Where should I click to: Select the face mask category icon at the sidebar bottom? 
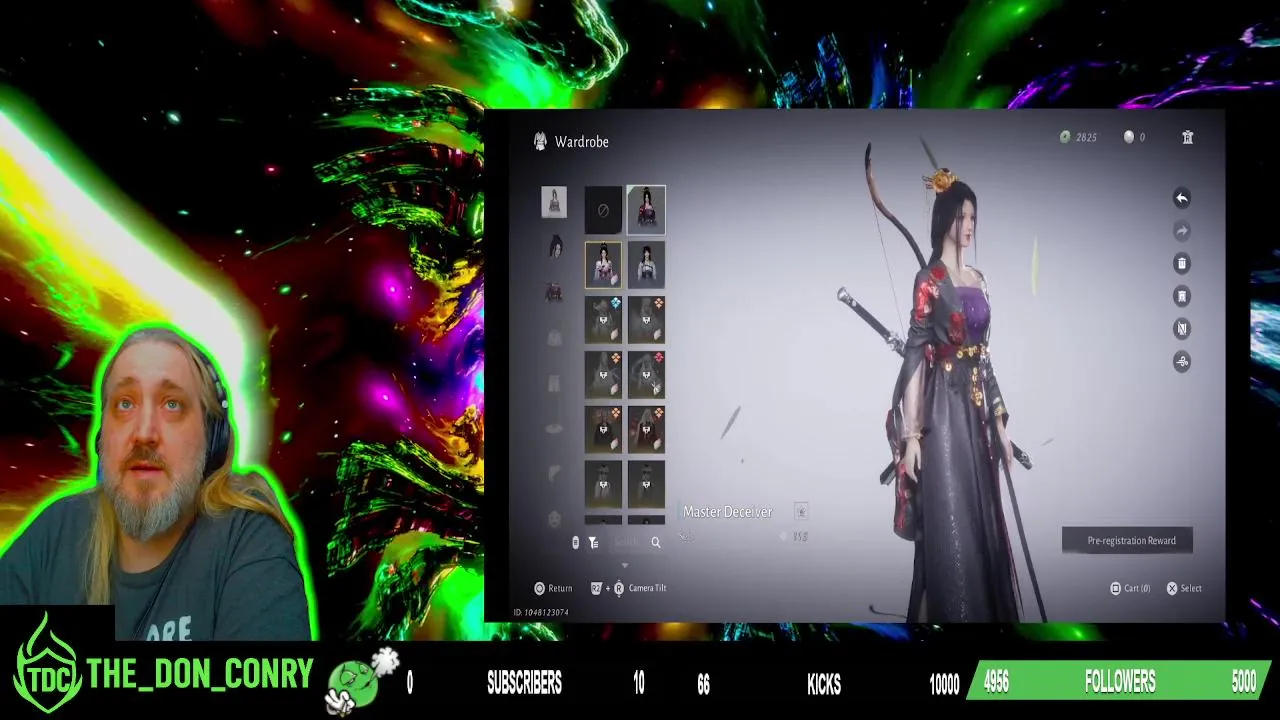point(555,519)
